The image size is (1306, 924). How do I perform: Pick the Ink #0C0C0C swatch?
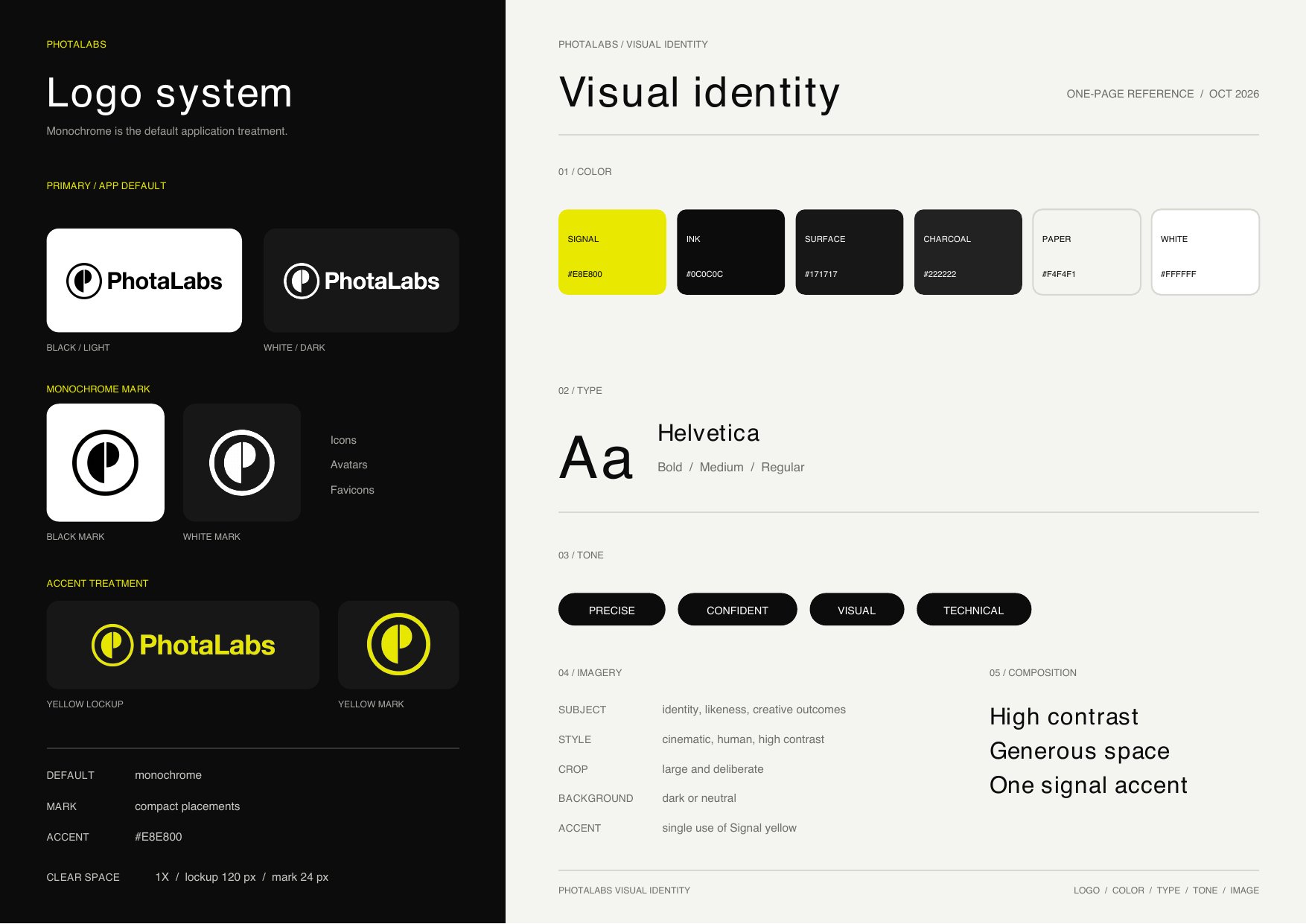[730, 252]
